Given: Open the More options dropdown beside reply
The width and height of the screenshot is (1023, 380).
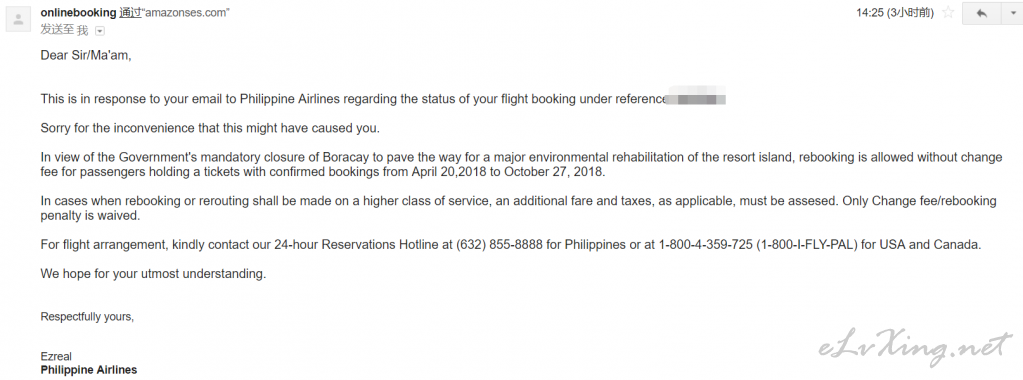Looking at the screenshot, I should tap(1012, 13).
